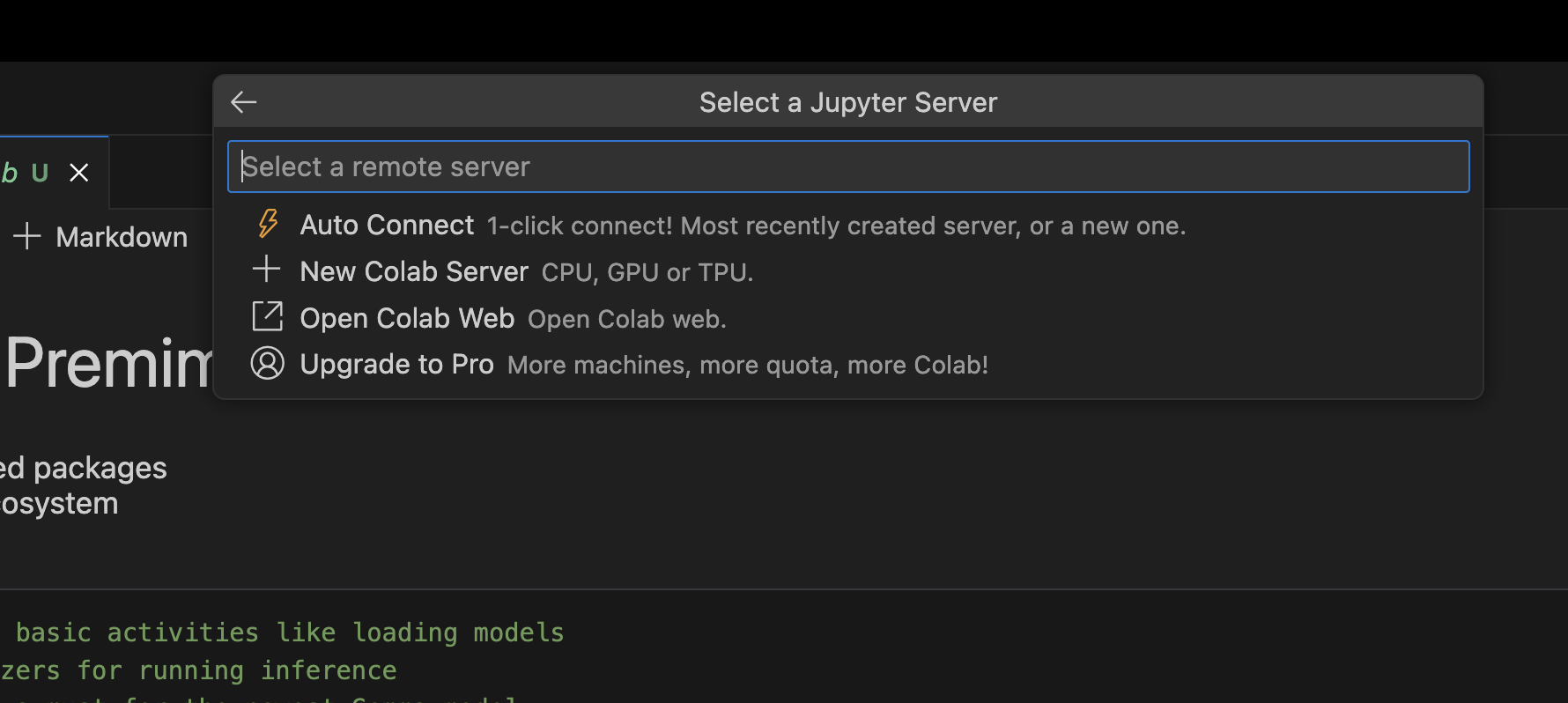Close the open notebook tab
The width and height of the screenshot is (1568, 703).
pos(79,173)
